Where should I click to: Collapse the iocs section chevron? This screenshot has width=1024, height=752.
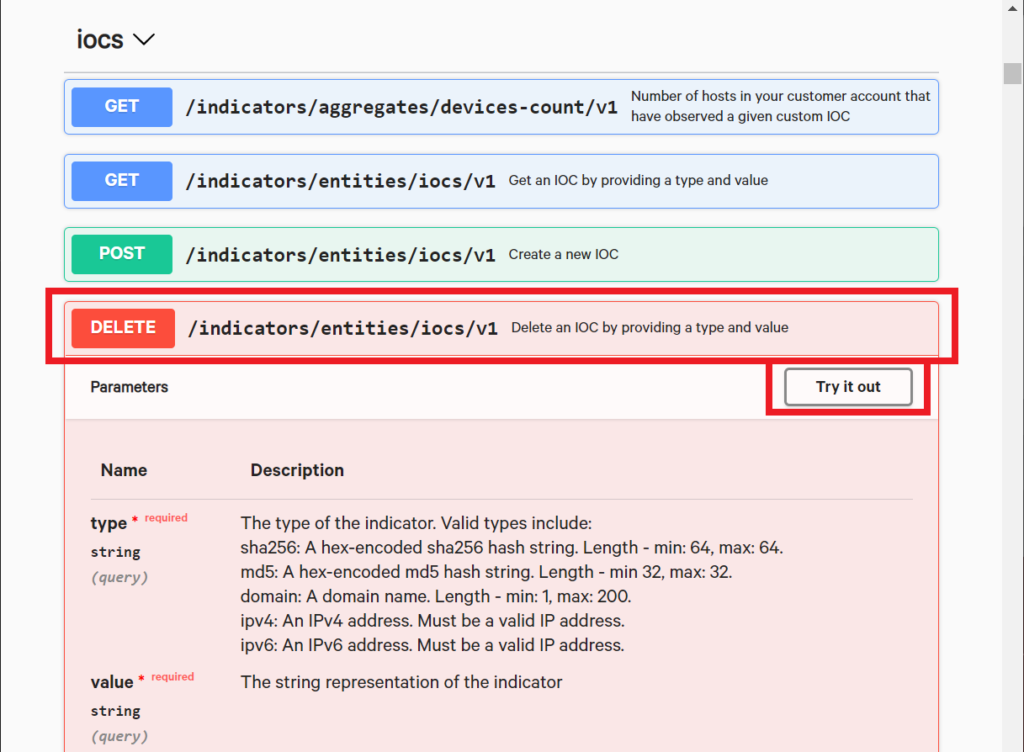pyautogui.click(x=144, y=40)
